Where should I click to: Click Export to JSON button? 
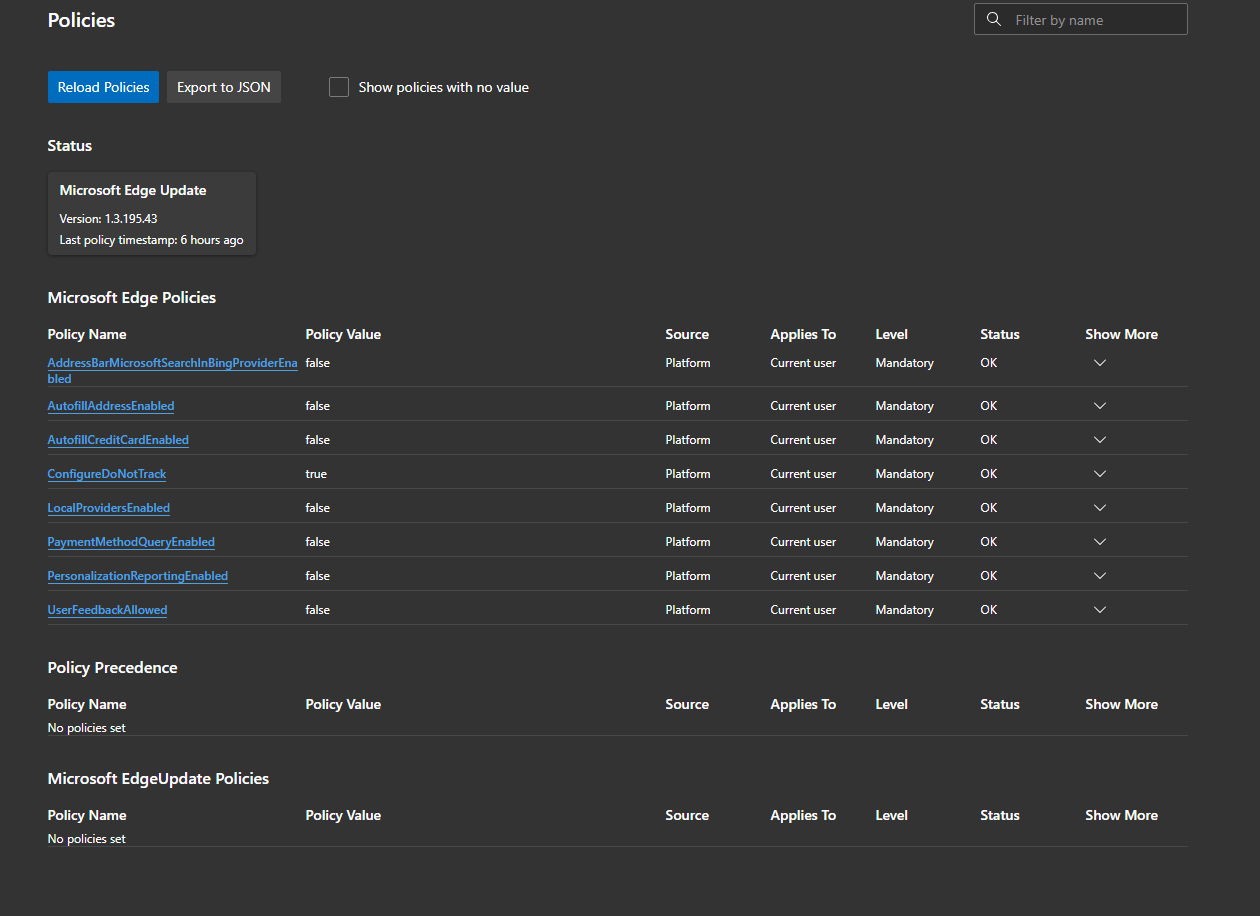(x=224, y=87)
